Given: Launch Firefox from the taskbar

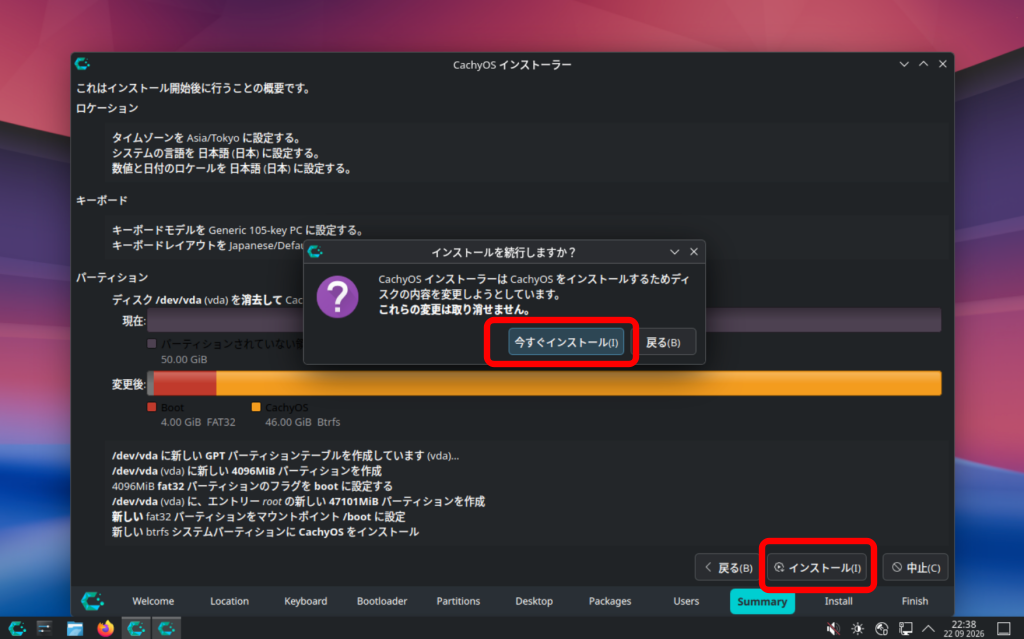Looking at the screenshot, I should (105, 628).
